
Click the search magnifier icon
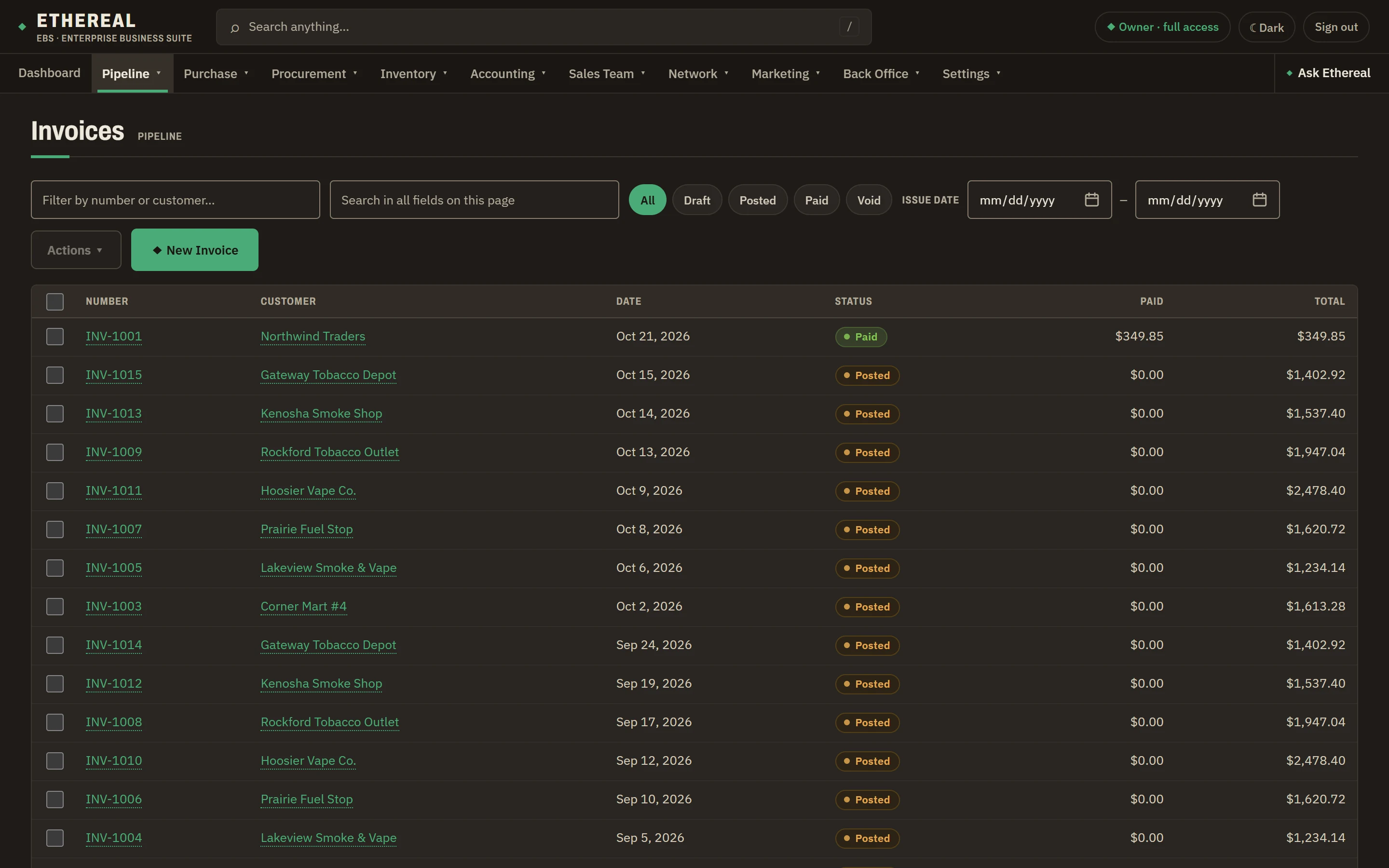(235, 27)
